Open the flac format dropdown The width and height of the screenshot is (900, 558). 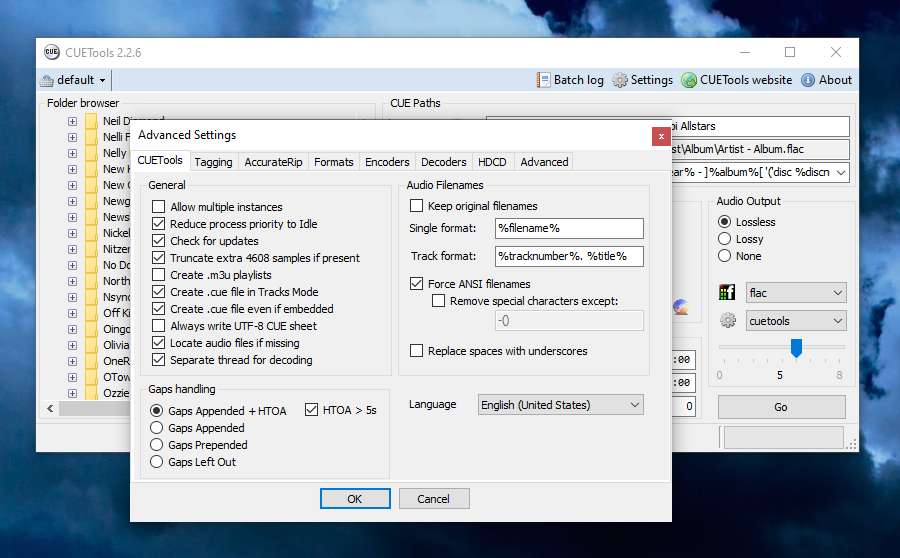pyautogui.click(x=796, y=293)
